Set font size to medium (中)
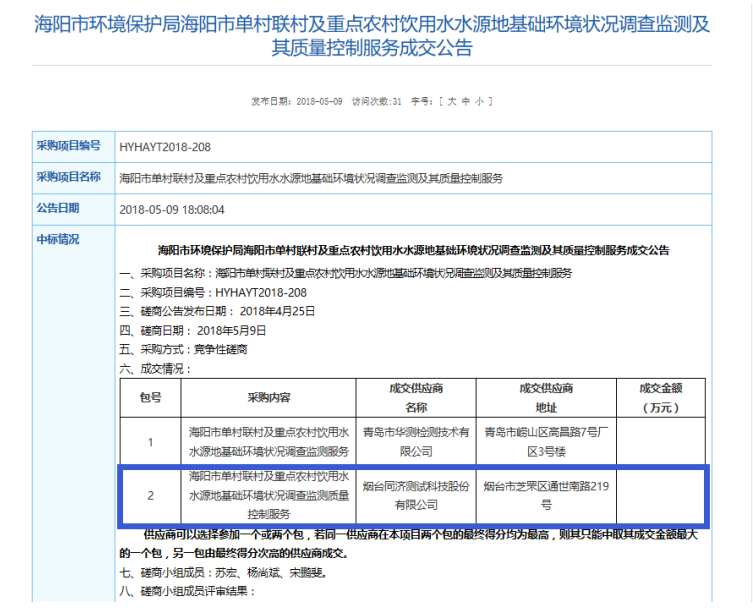The image size is (753, 612). (x=465, y=101)
